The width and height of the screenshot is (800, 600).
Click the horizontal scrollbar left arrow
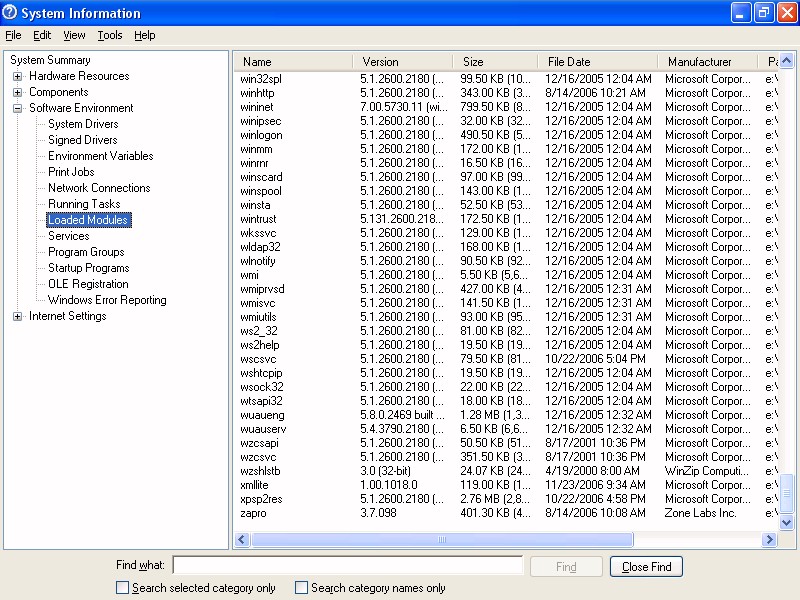tap(242, 540)
